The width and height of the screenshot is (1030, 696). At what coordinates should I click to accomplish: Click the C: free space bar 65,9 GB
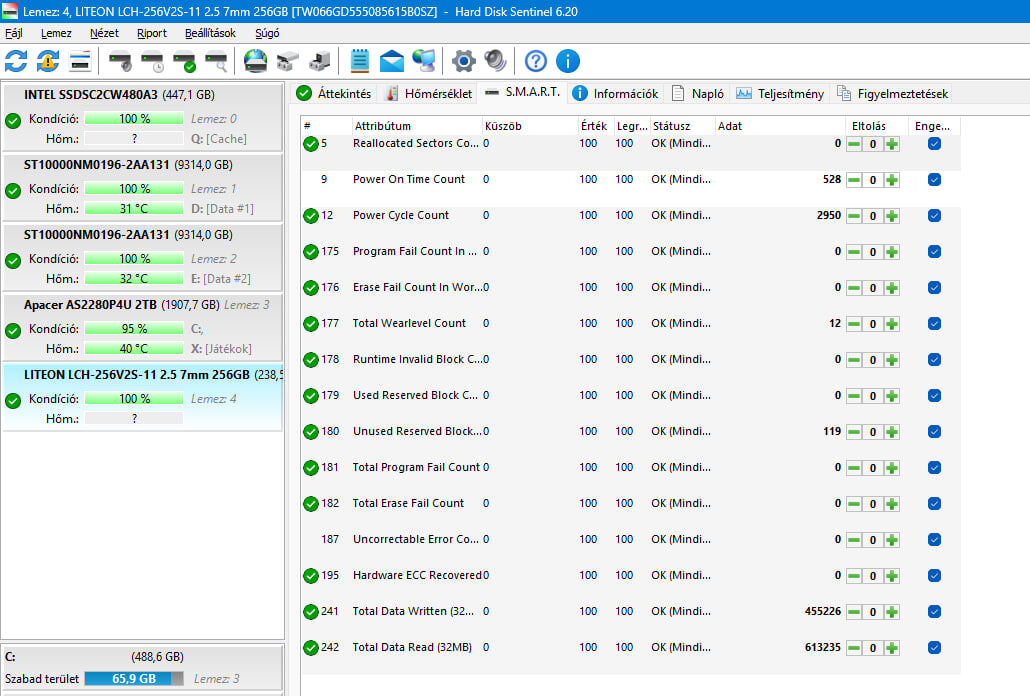[134, 679]
